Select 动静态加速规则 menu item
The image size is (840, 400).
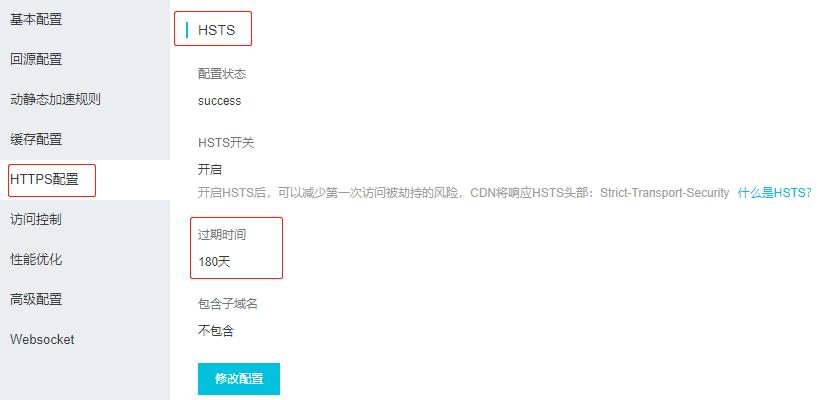pyautogui.click(x=55, y=99)
